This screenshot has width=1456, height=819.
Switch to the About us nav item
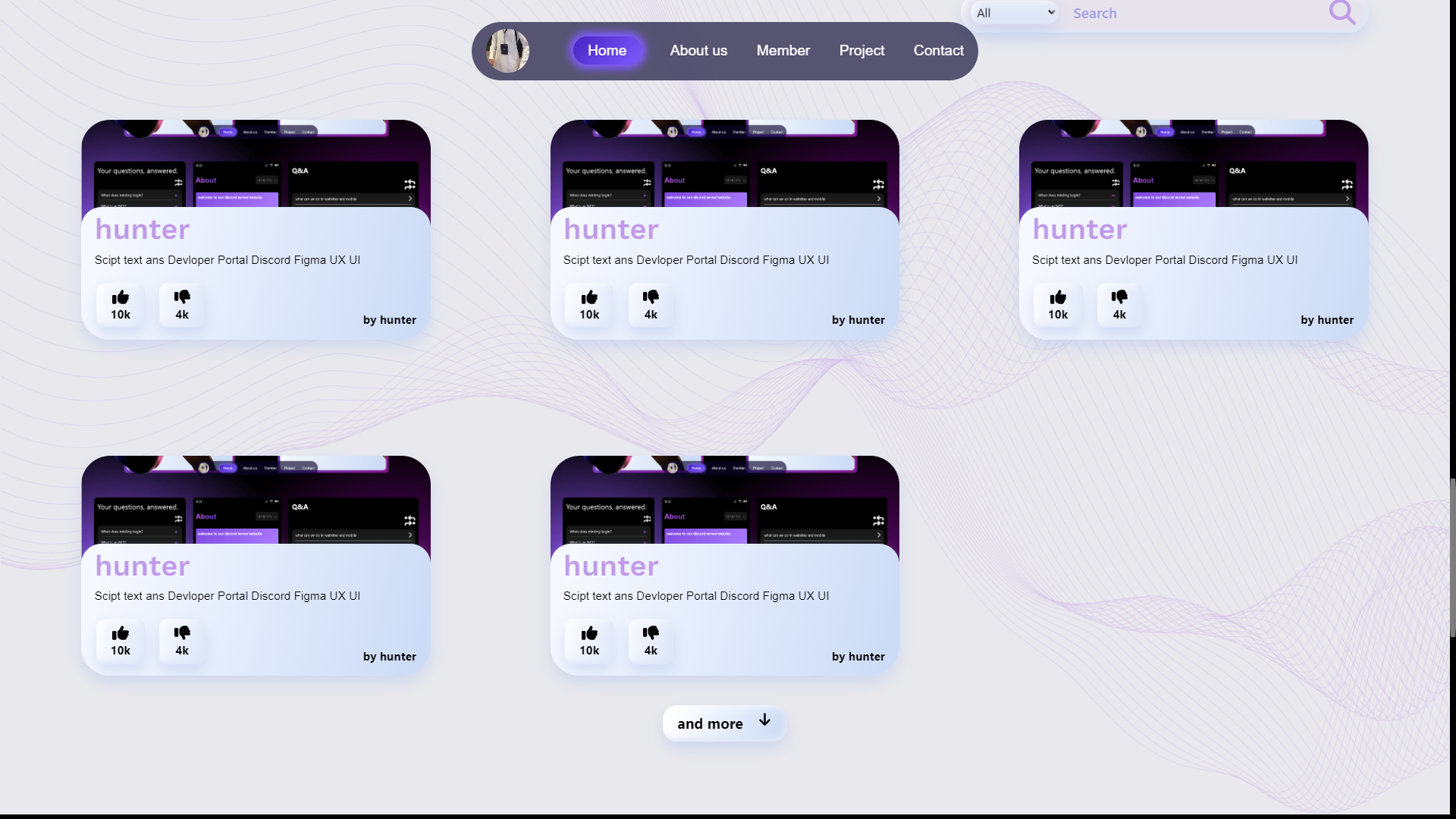[x=698, y=50]
